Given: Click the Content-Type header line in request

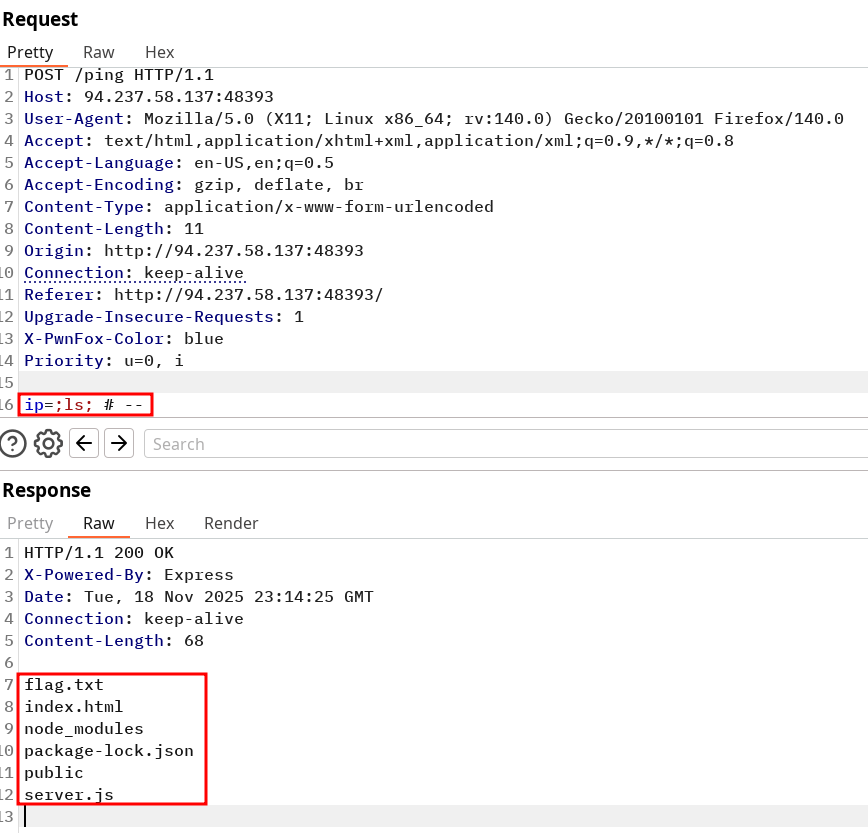Looking at the screenshot, I should [259, 207].
